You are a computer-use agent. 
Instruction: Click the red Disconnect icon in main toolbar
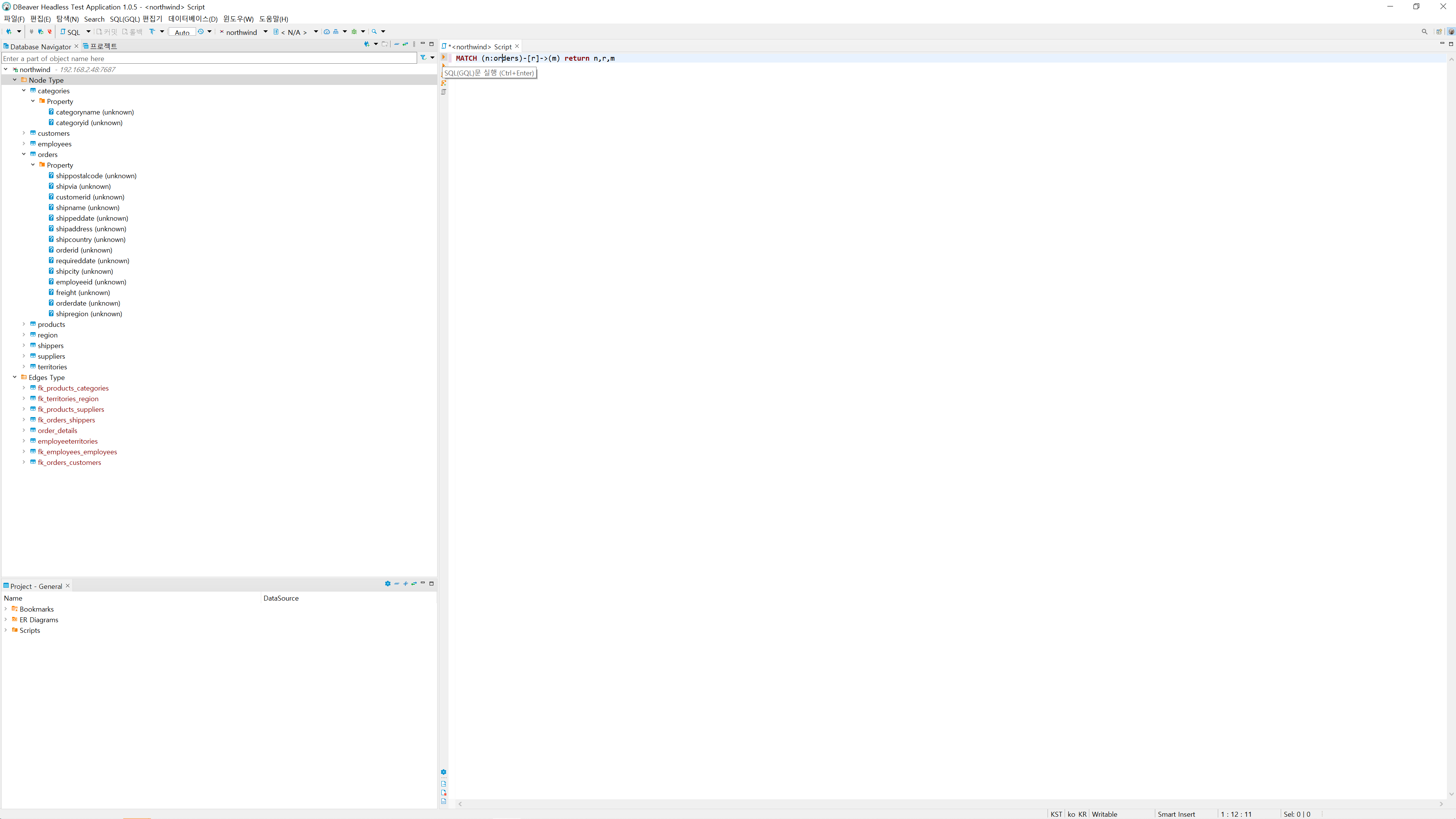coord(50,31)
